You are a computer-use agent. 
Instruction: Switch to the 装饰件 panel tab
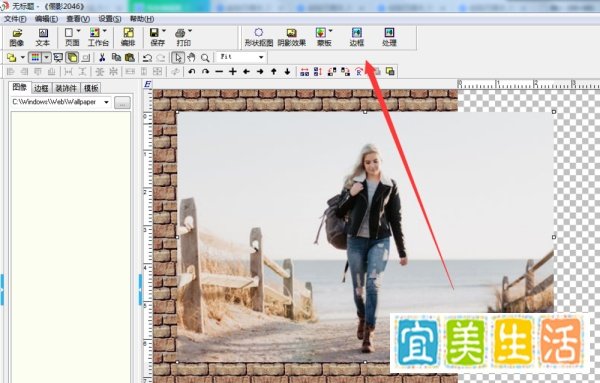point(66,88)
